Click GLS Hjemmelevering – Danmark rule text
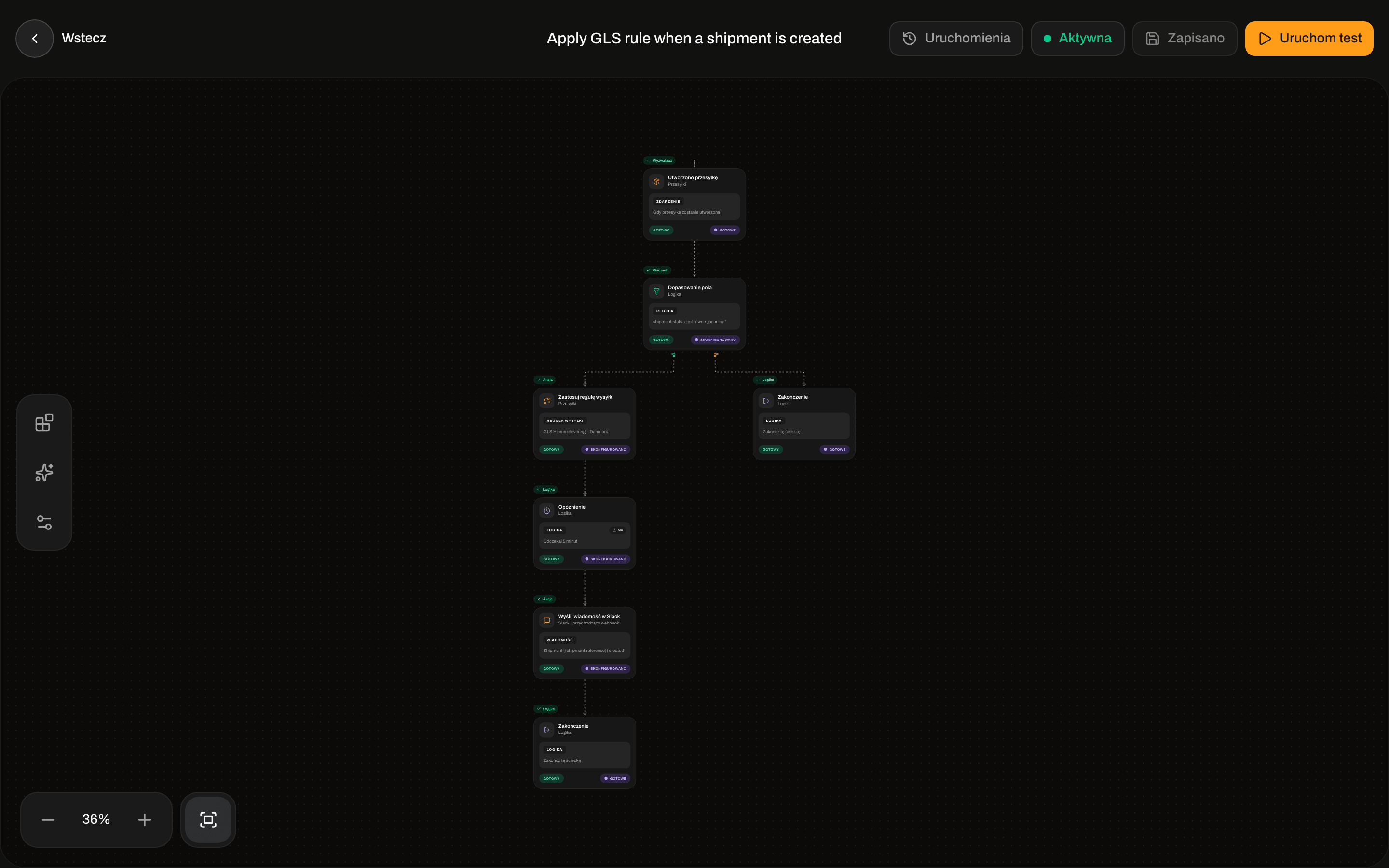Image resolution: width=1389 pixels, height=868 pixels. [x=575, y=432]
